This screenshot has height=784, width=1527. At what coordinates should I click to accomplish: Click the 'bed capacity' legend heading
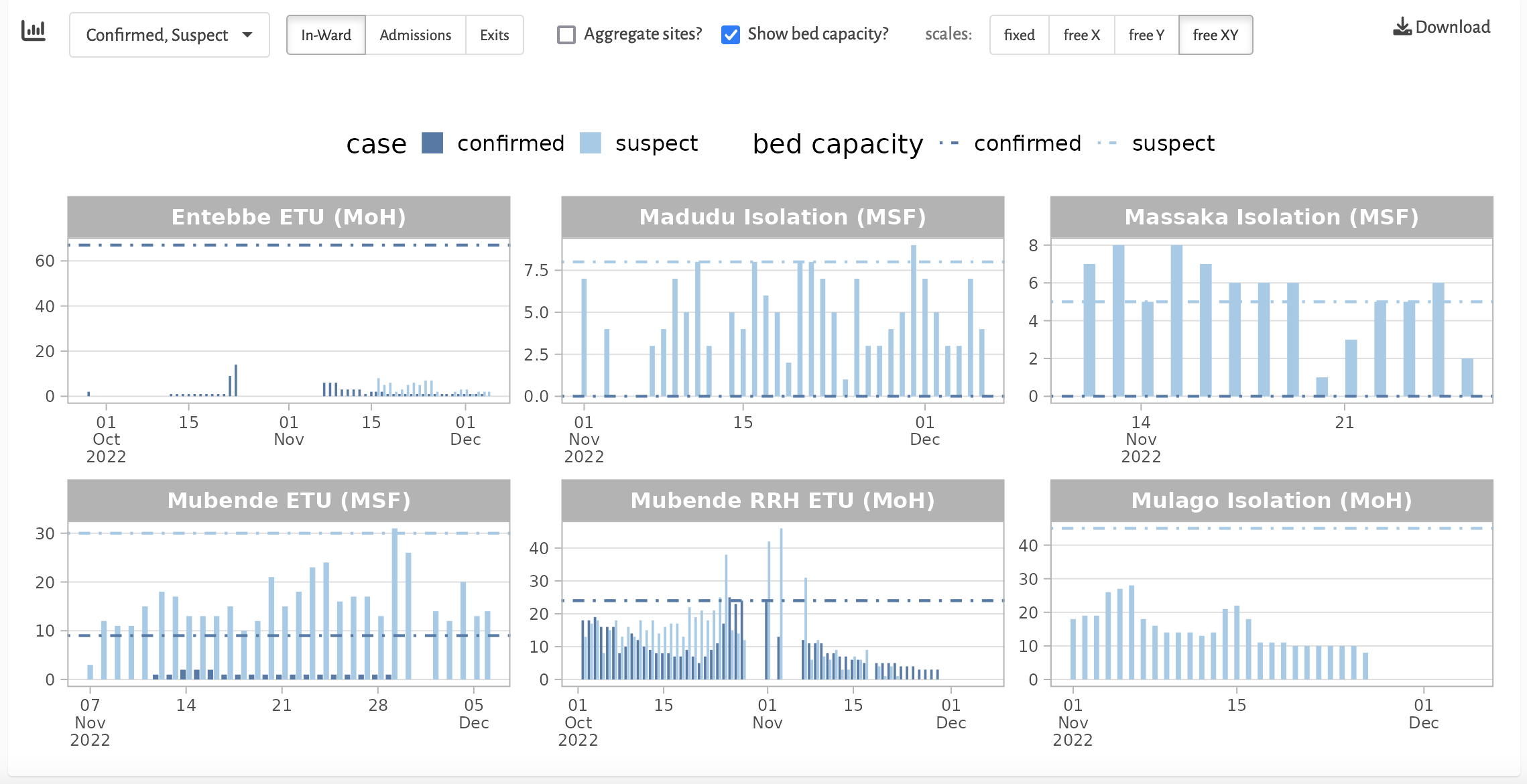coord(838,143)
